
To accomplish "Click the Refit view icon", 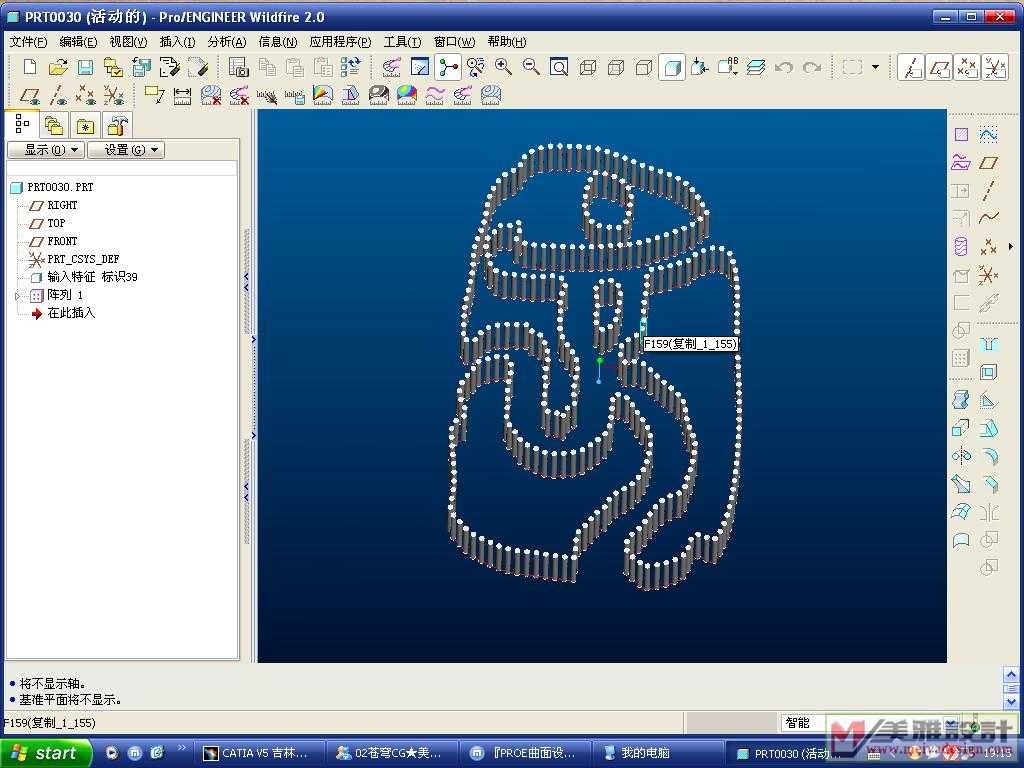I will click(x=559, y=67).
